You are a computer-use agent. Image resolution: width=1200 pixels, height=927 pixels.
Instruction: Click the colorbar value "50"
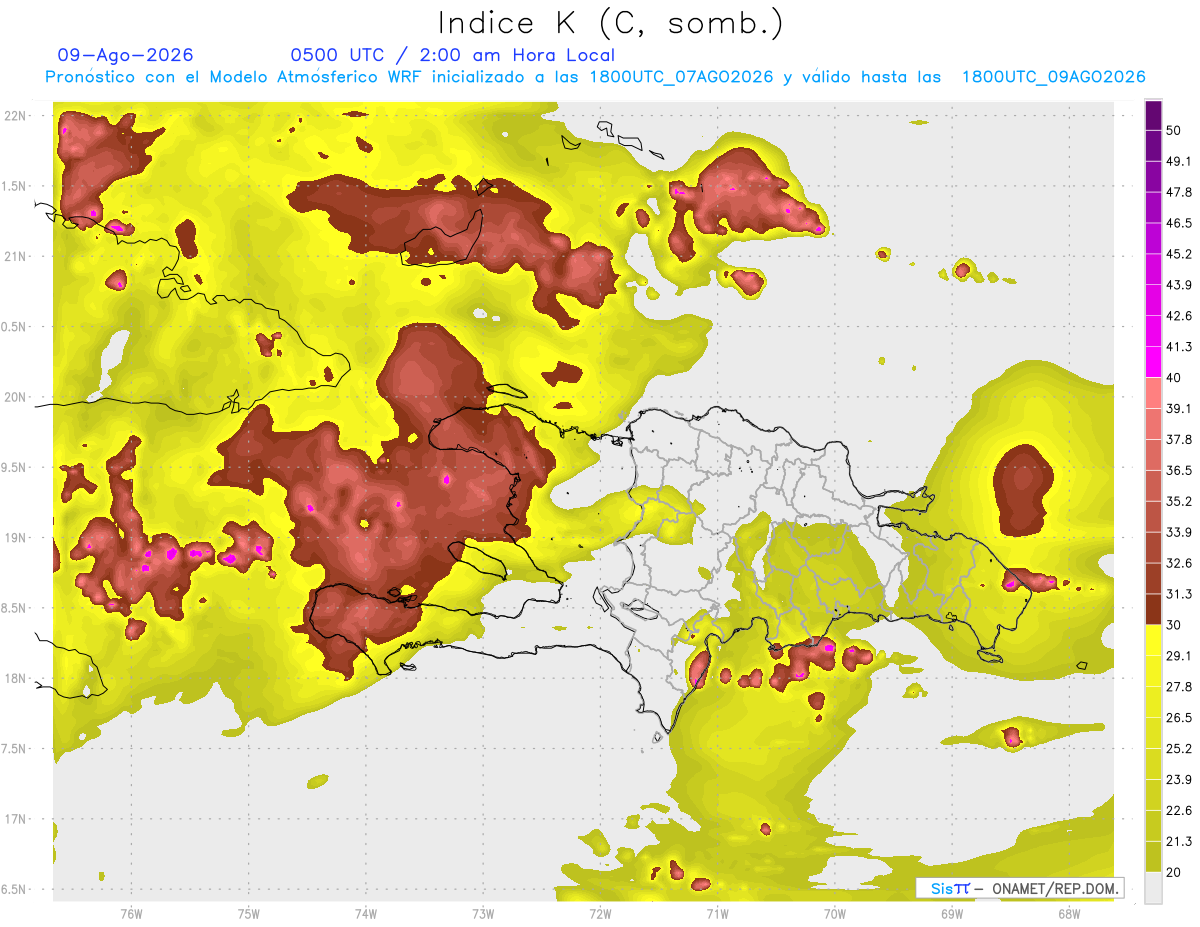[1175, 130]
